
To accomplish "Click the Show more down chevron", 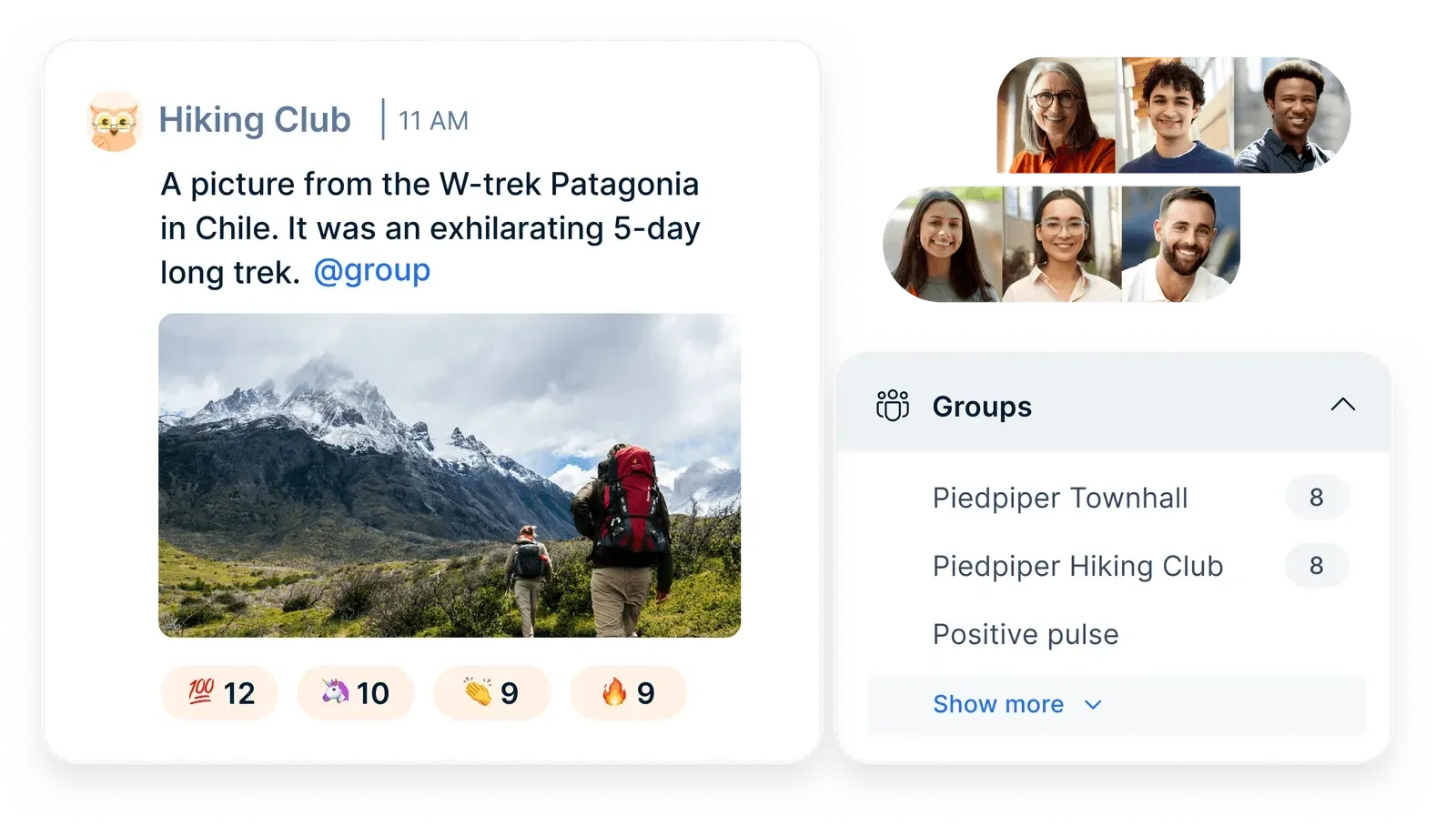I will pos(1093,705).
